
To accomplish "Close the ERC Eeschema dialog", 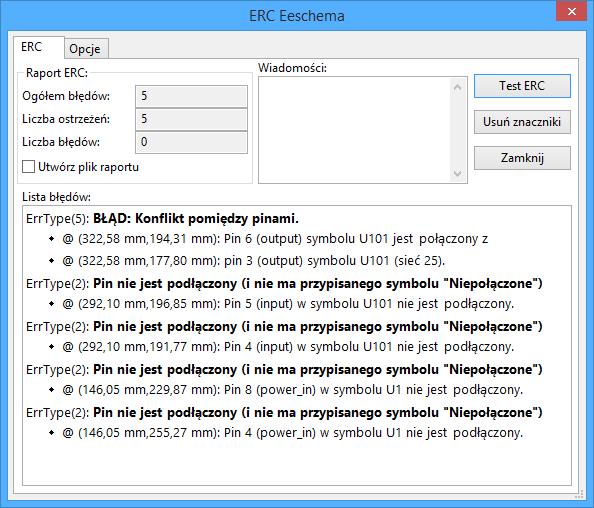I will click(572, 11).
